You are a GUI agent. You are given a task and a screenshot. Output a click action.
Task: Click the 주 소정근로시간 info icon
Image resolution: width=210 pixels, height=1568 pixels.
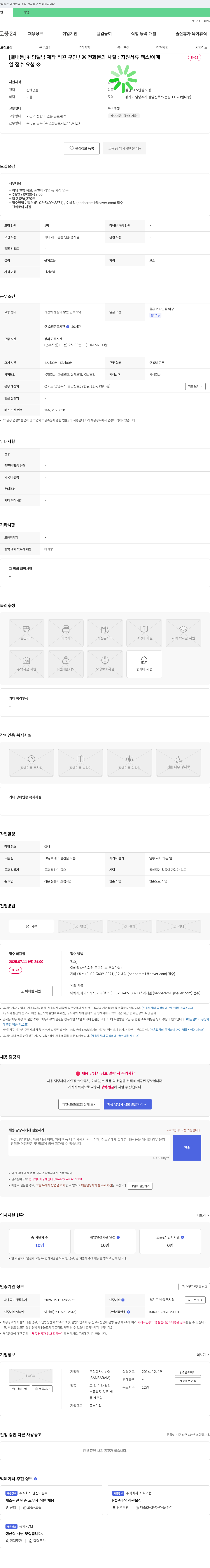[x=68, y=327]
